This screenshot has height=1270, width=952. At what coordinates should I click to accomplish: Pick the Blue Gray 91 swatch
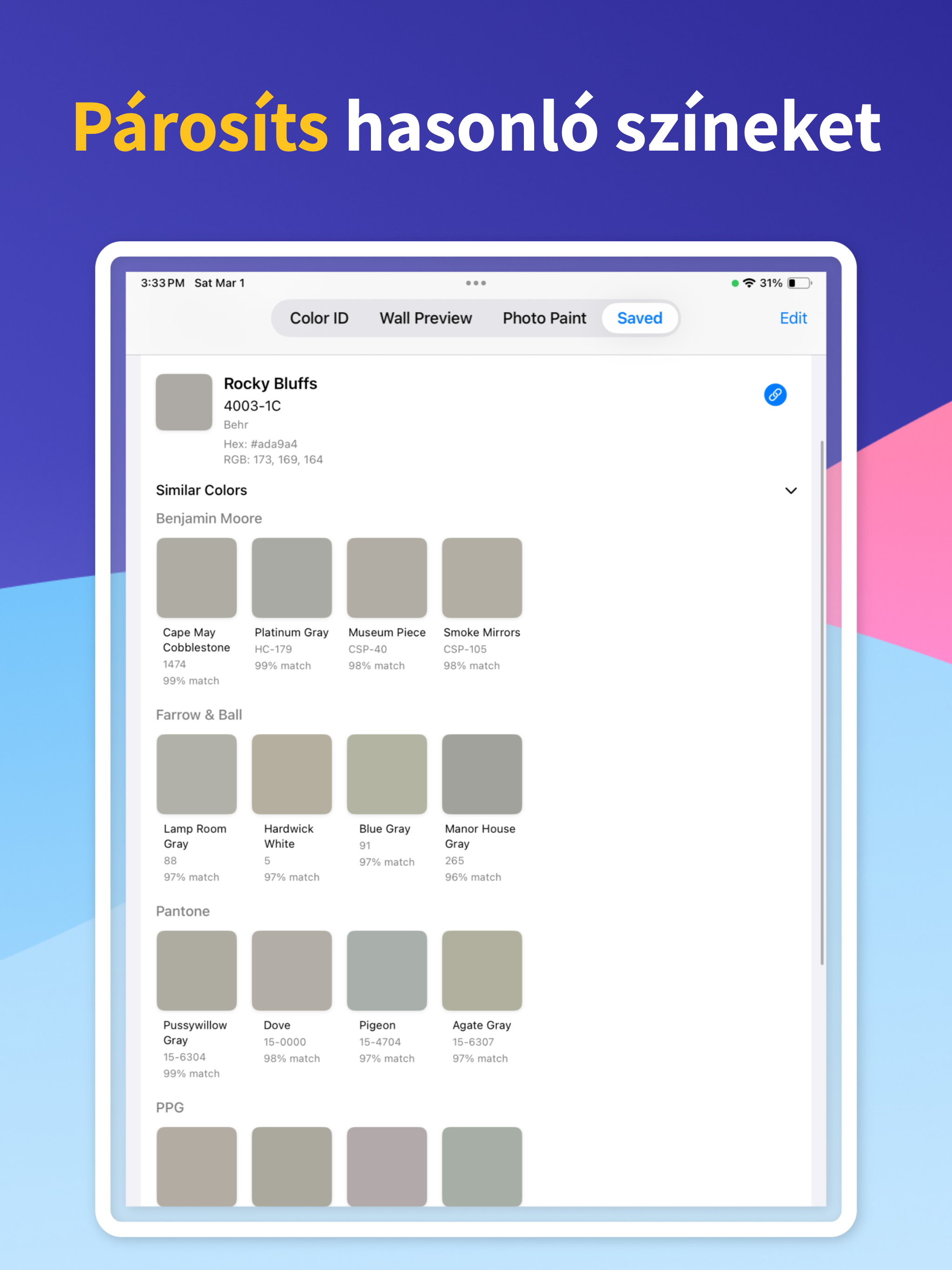coord(387,774)
